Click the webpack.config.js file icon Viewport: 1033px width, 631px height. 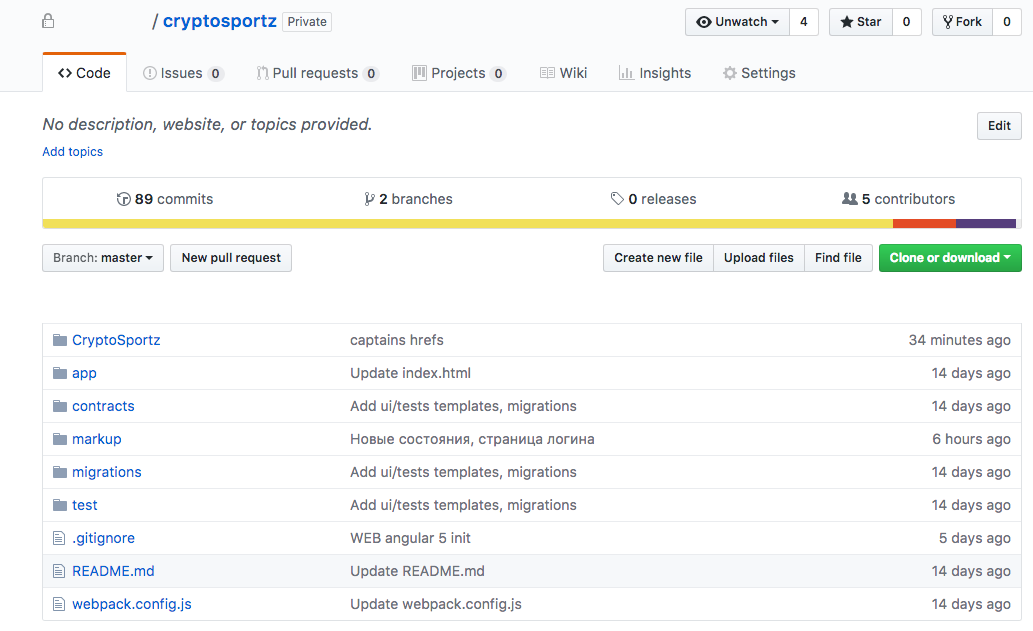coord(59,604)
